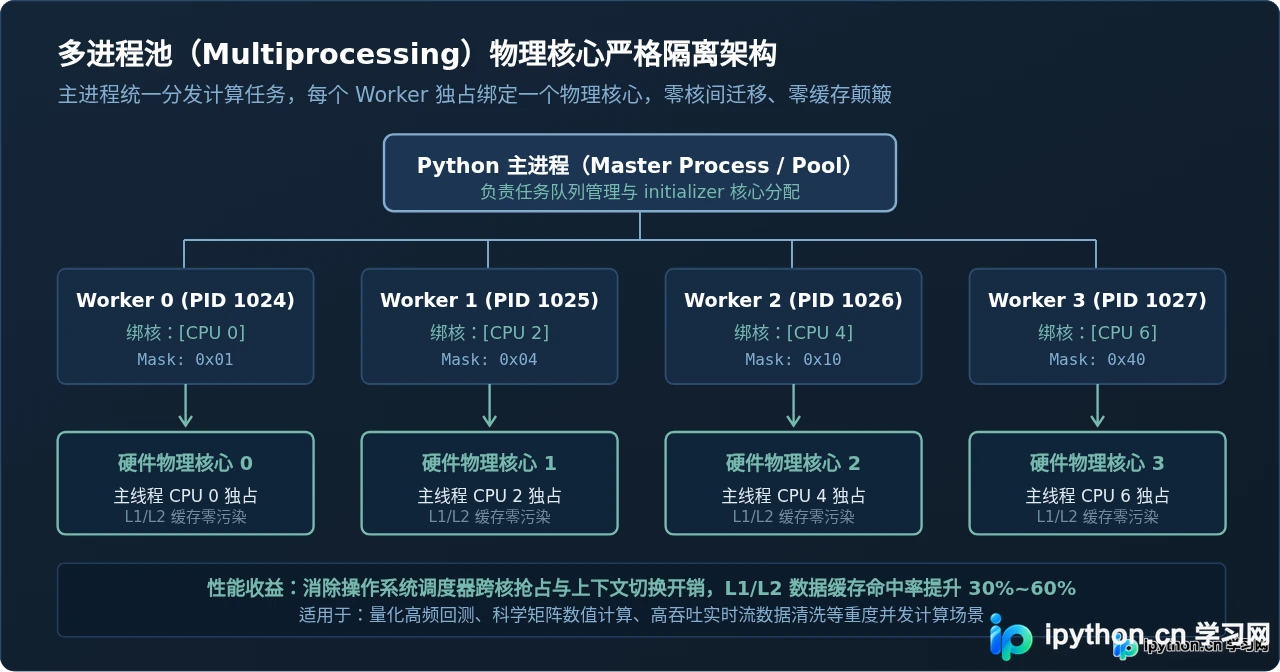
Task: Click the Worker 1 (PID 1025) heading
Action: pos(489,300)
